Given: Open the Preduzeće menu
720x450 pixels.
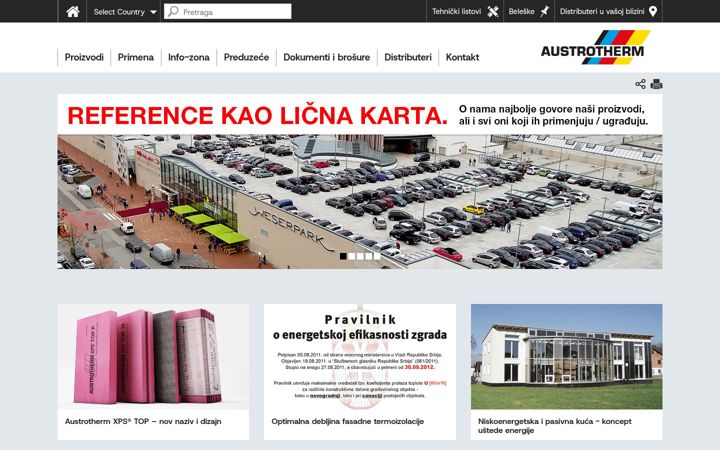Looking at the screenshot, I should (246, 57).
